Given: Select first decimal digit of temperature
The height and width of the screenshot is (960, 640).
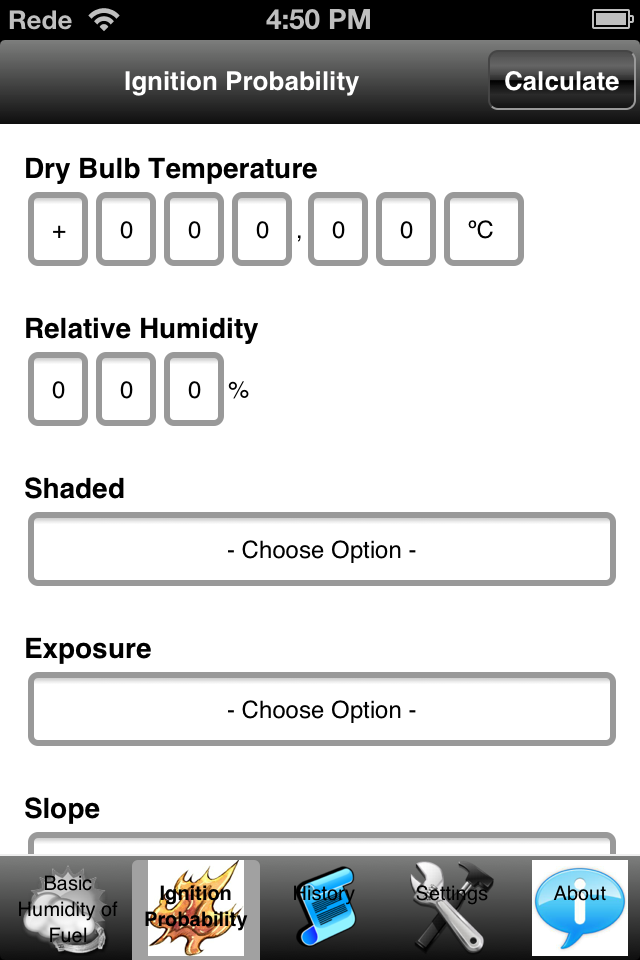Looking at the screenshot, I should 338,229.
